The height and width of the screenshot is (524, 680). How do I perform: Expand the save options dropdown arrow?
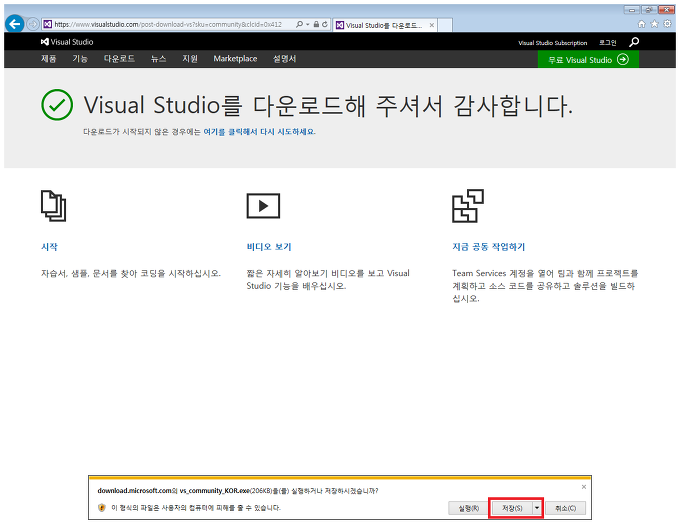537,508
